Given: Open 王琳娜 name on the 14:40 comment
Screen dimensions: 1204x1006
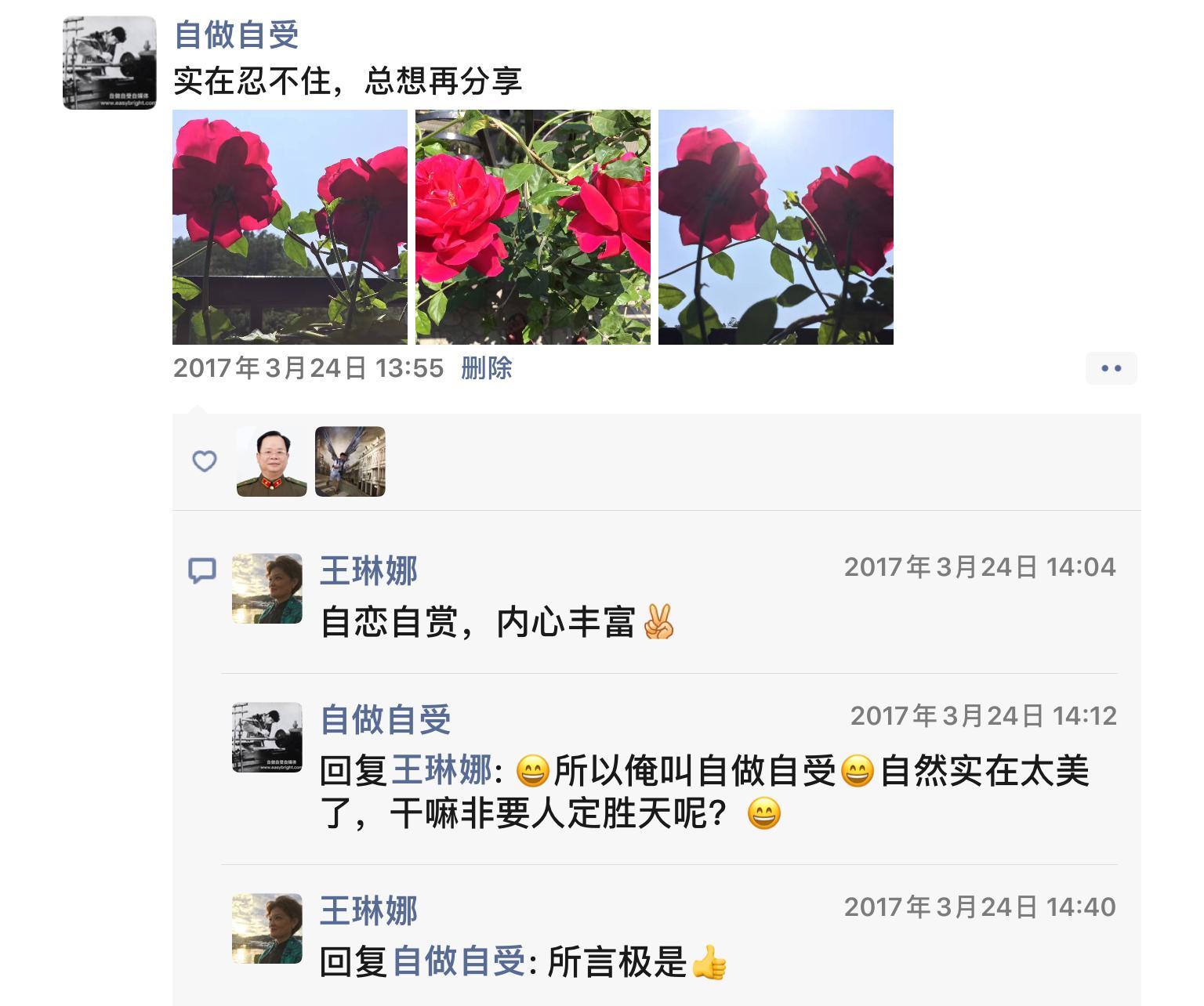Looking at the screenshot, I should [369, 910].
